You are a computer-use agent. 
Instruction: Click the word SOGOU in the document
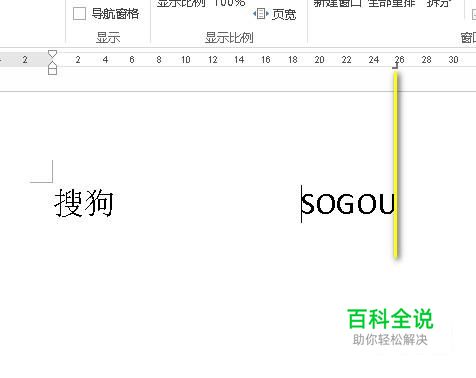click(x=348, y=204)
